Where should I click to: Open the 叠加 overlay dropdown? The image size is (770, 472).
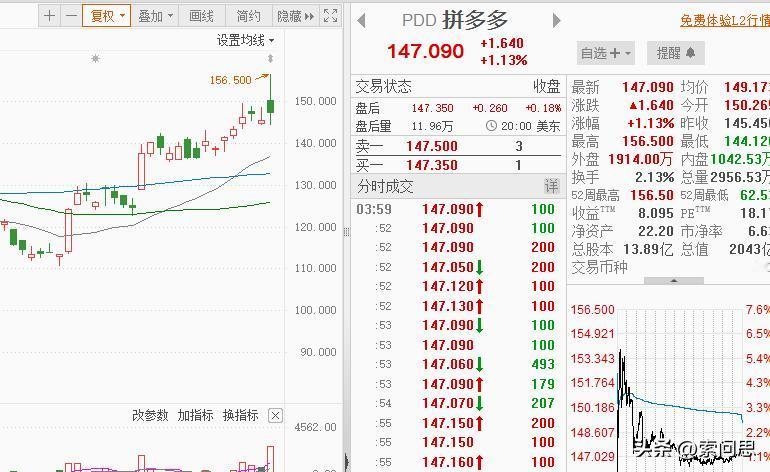(x=155, y=16)
